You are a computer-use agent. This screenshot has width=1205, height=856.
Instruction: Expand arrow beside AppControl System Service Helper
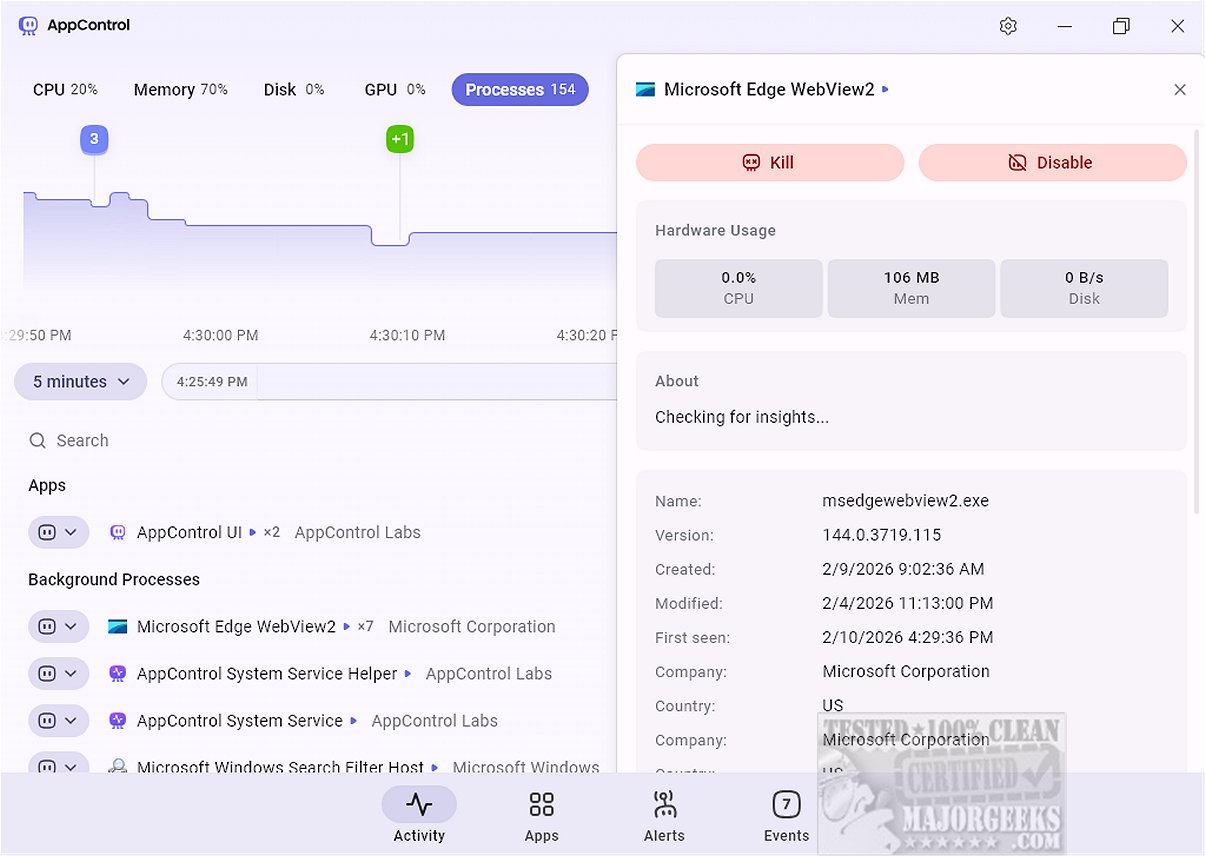point(408,673)
